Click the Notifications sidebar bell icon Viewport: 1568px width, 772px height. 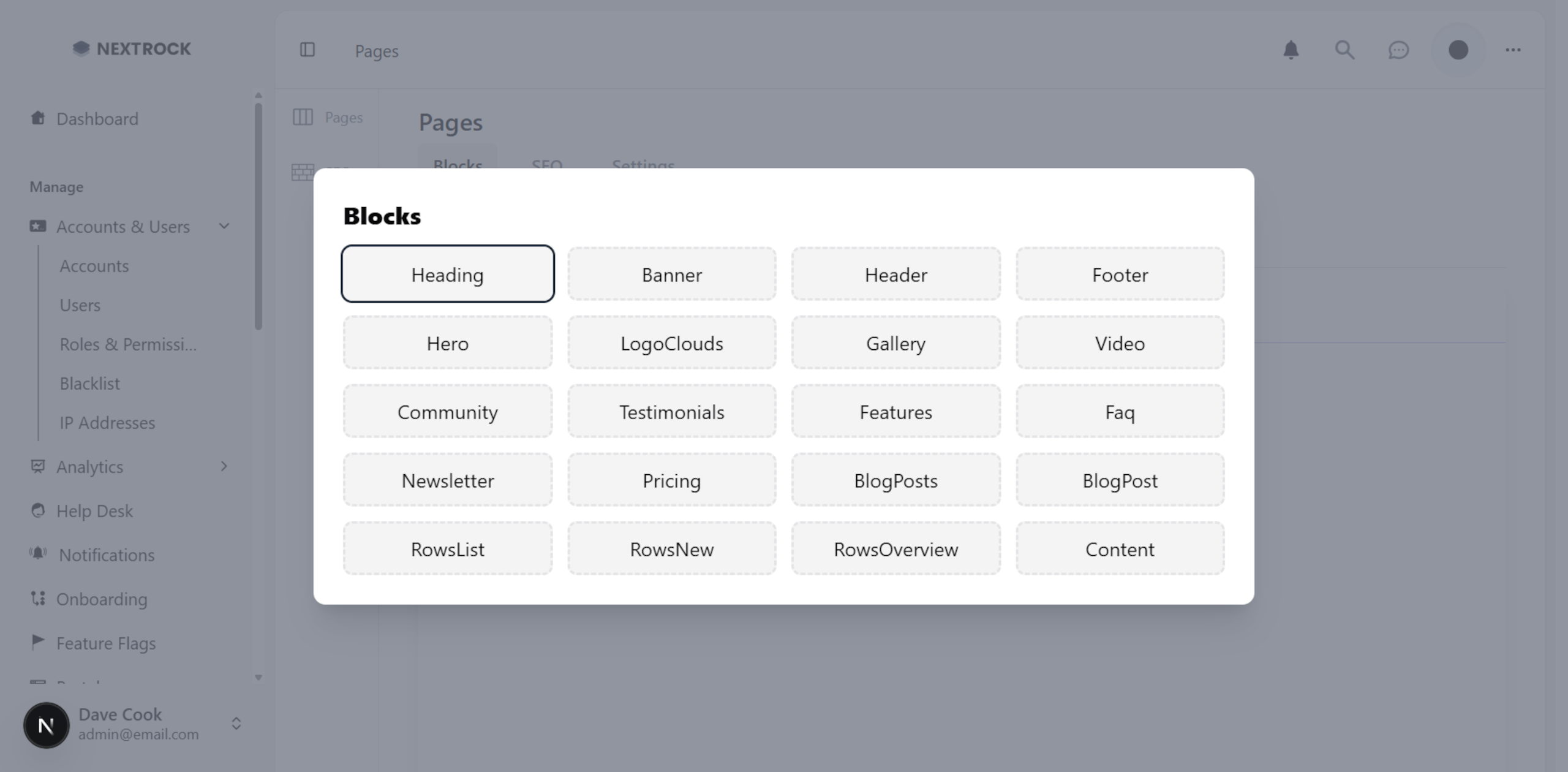tap(38, 554)
